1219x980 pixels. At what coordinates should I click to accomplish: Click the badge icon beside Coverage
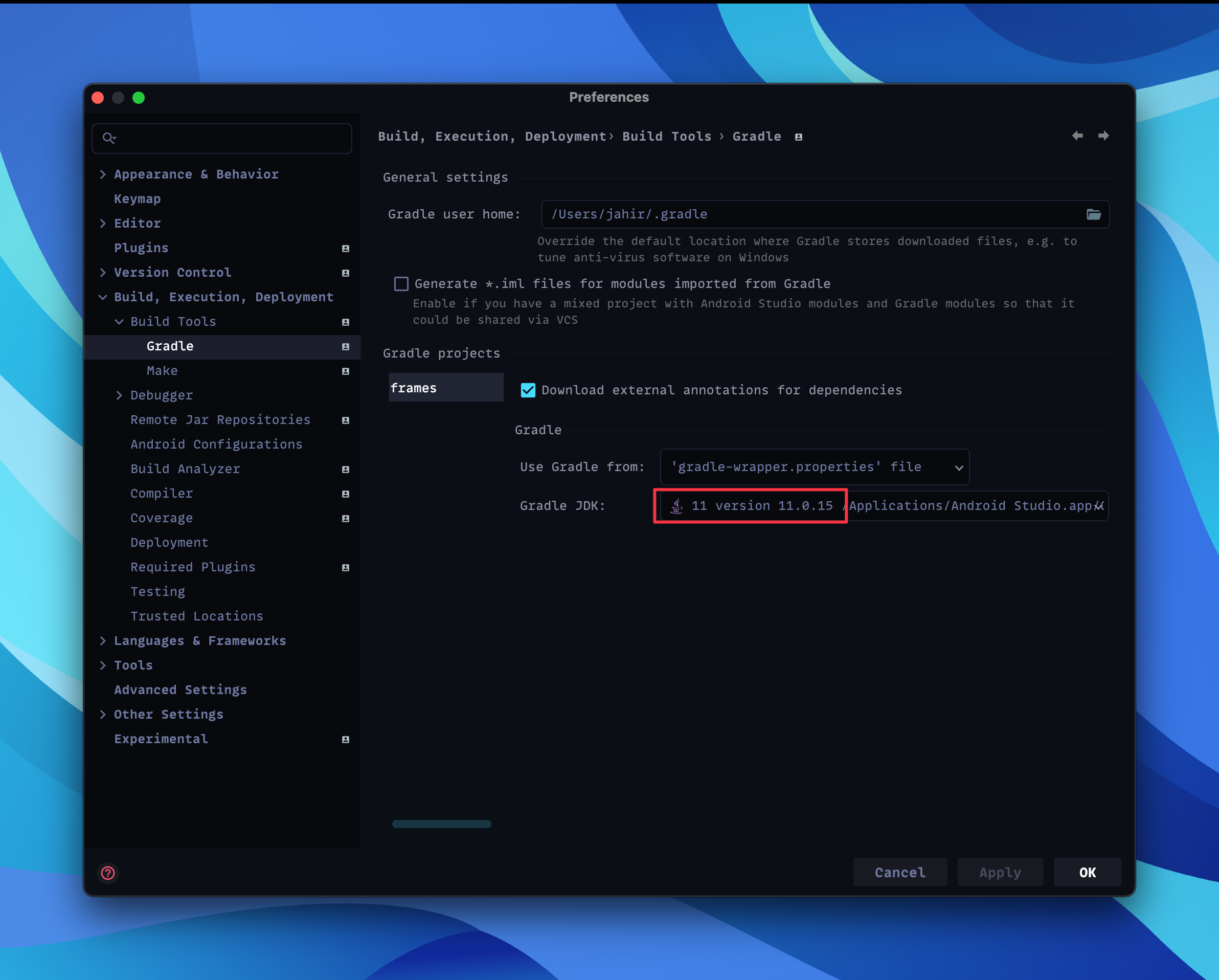point(346,518)
